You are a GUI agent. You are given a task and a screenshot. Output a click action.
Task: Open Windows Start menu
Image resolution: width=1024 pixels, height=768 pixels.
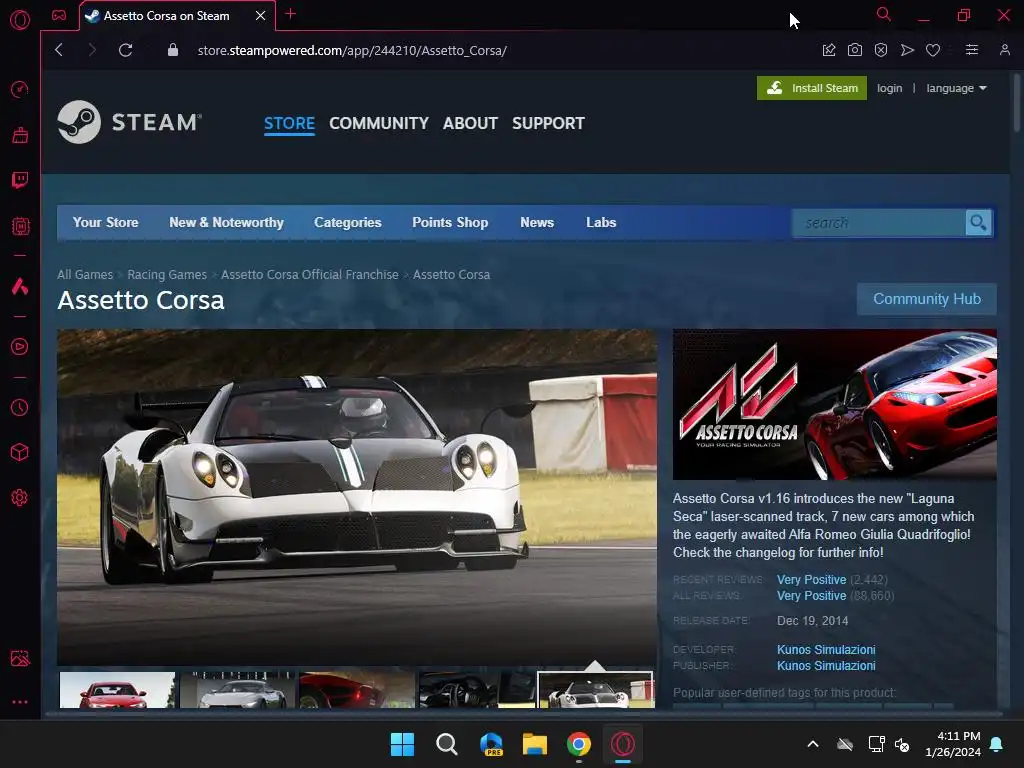click(x=402, y=744)
